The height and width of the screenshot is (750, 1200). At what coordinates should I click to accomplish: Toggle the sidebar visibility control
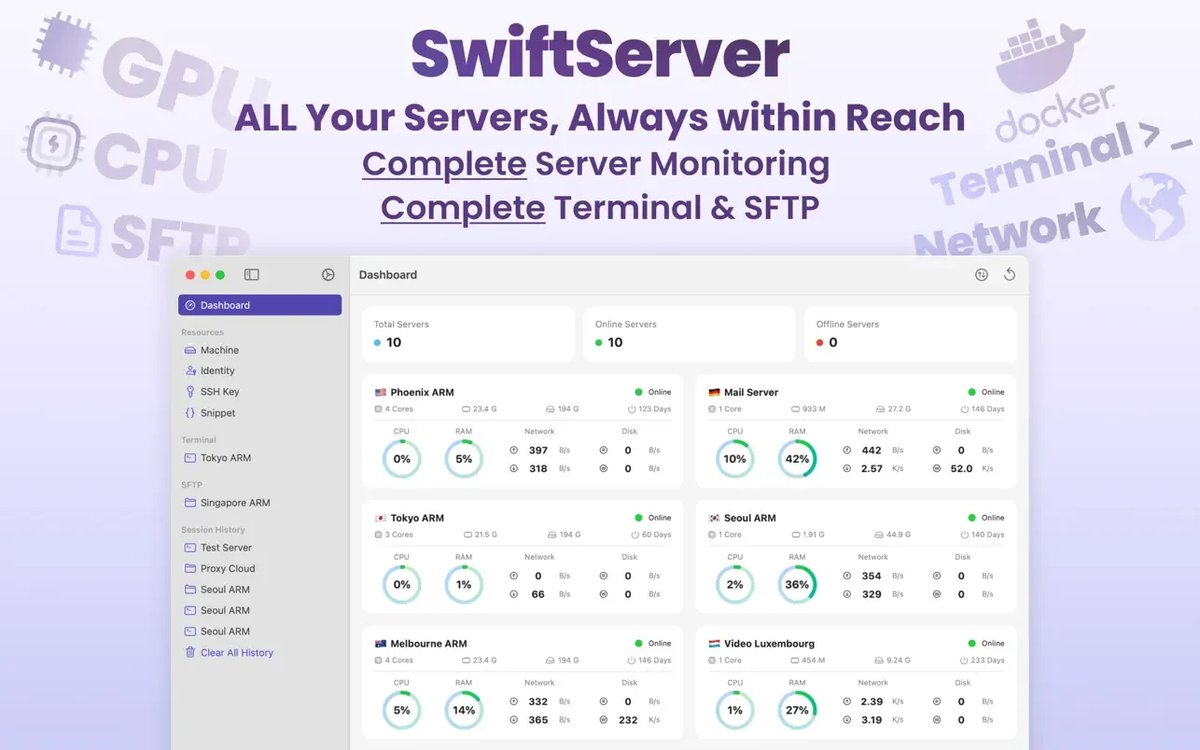pyautogui.click(x=251, y=274)
